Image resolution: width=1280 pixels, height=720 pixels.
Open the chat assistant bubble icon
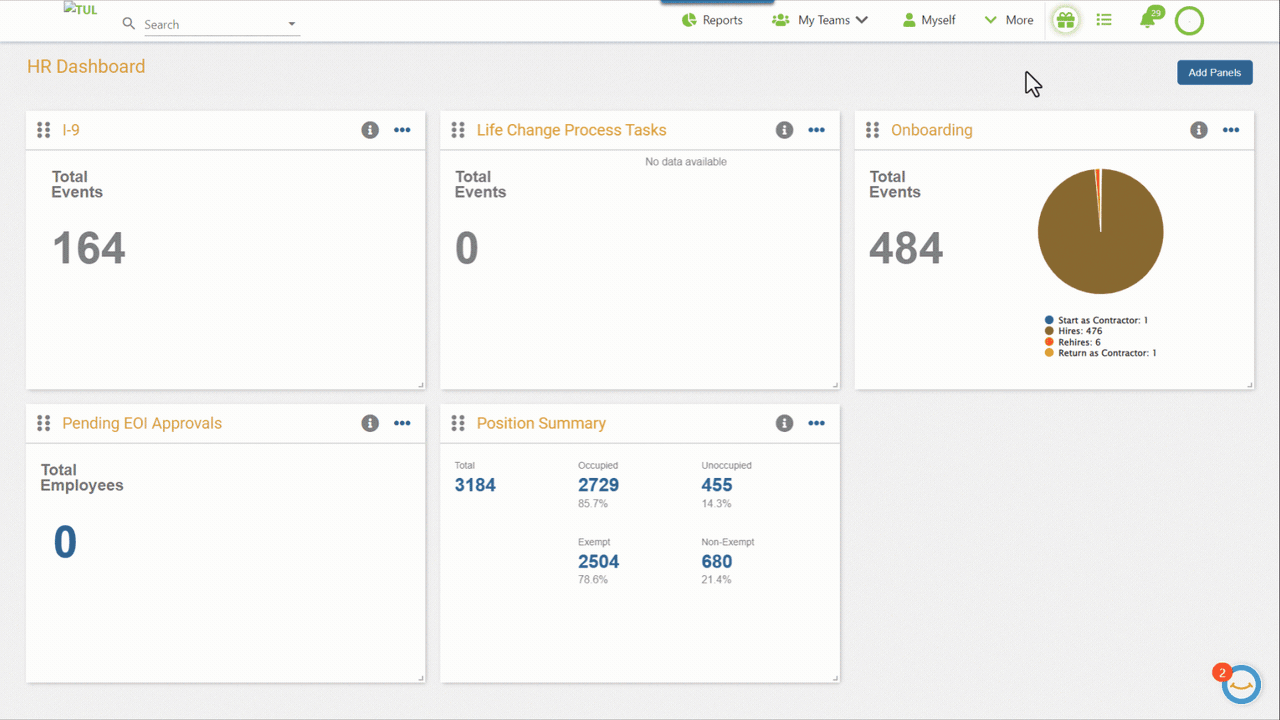(1241, 685)
